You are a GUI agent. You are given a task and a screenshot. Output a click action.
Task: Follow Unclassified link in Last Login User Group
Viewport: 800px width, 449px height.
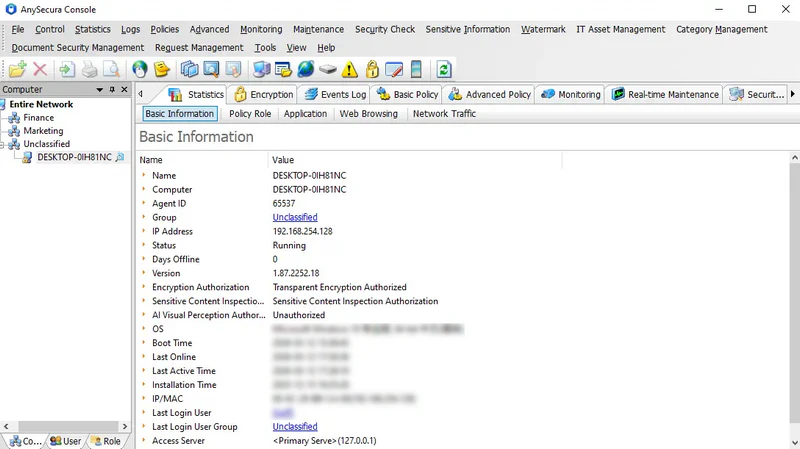pyautogui.click(x=295, y=427)
